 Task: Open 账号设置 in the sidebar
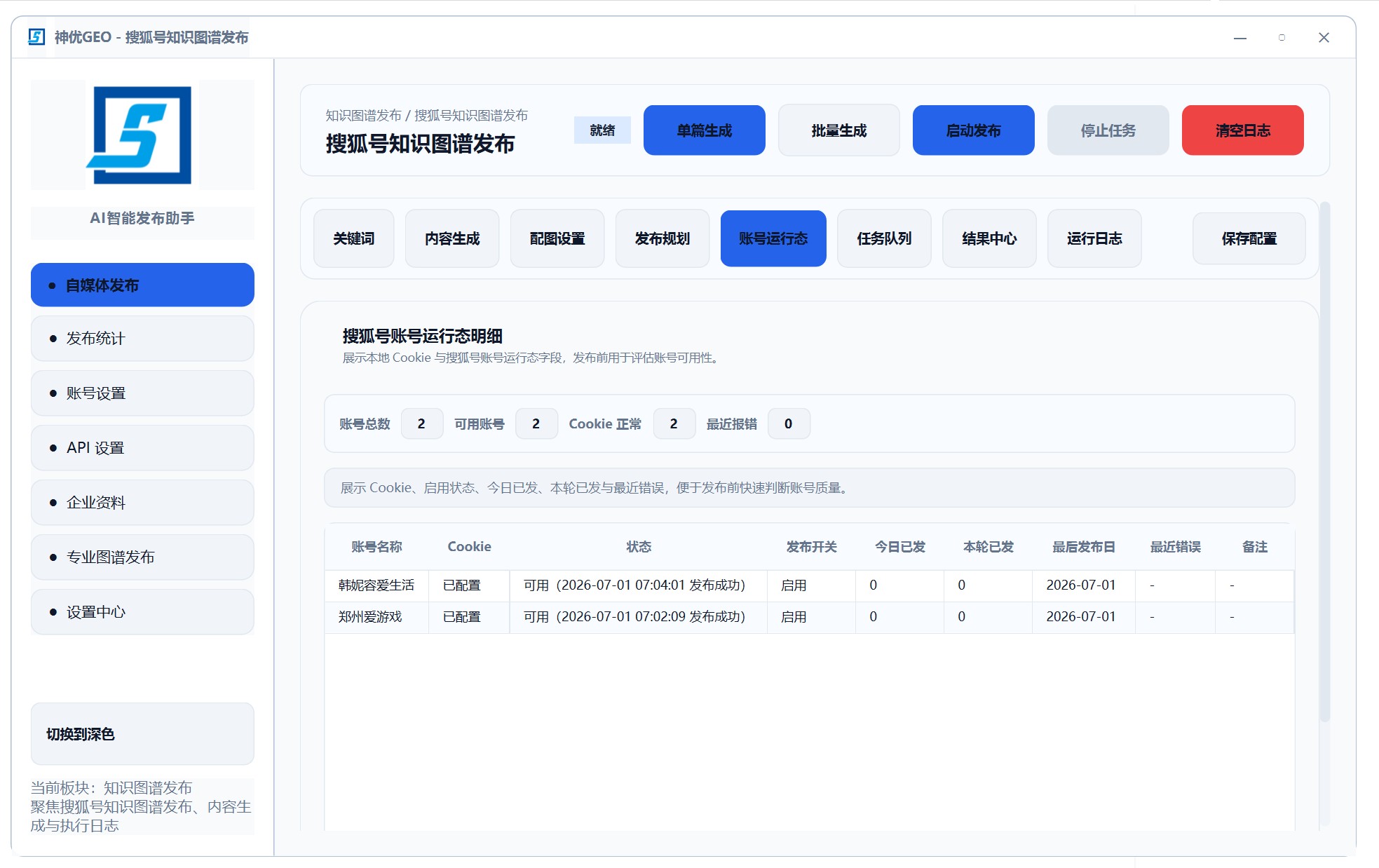click(142, 393)
